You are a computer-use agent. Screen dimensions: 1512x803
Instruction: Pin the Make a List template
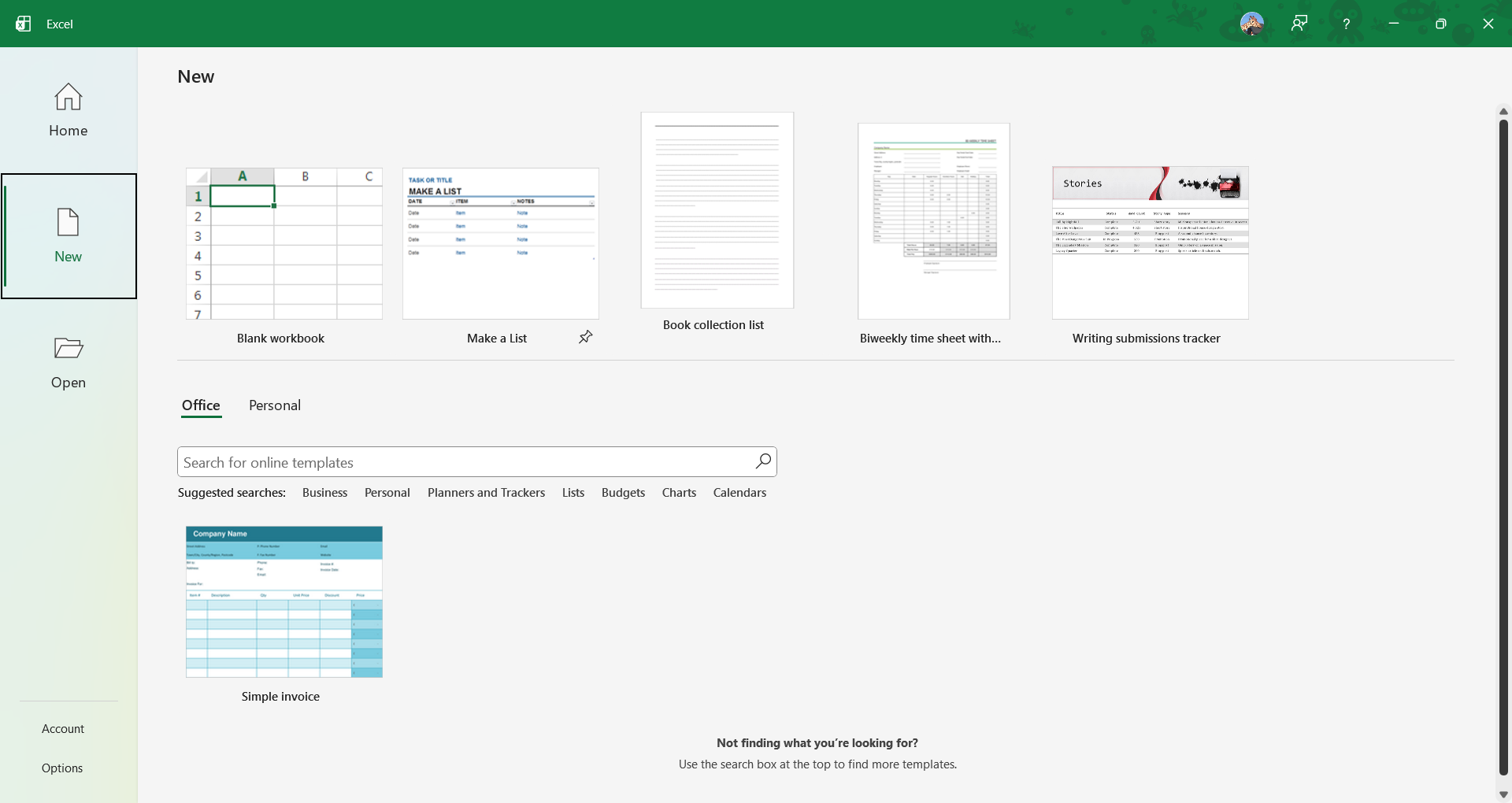pos(585,337)
